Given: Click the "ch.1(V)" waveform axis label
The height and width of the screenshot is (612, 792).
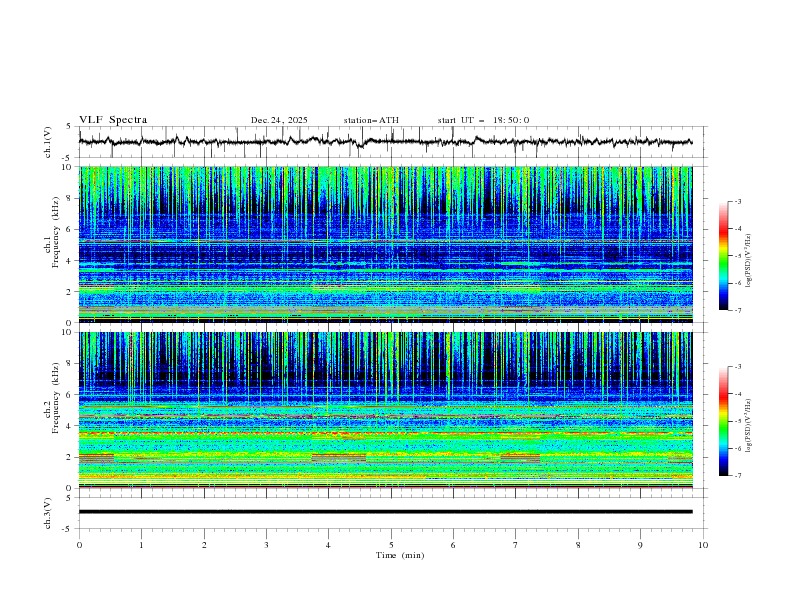Looking at the screenshot, I should pyautogui.click(x=48, y=142).
